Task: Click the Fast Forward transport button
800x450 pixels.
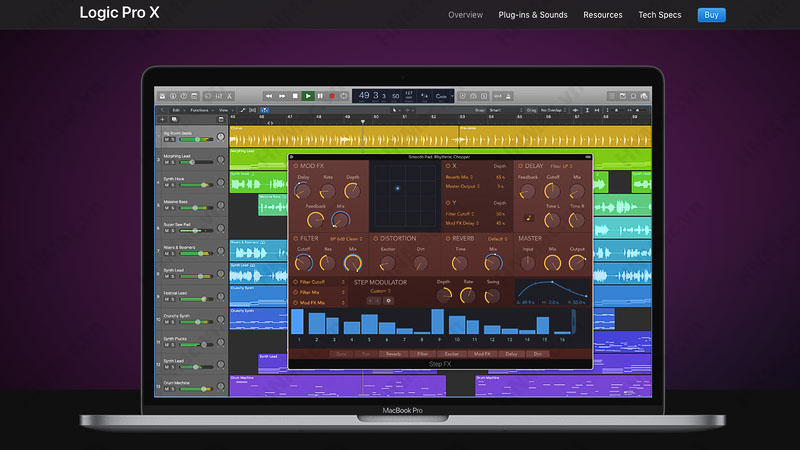Action: coord(282,96)
